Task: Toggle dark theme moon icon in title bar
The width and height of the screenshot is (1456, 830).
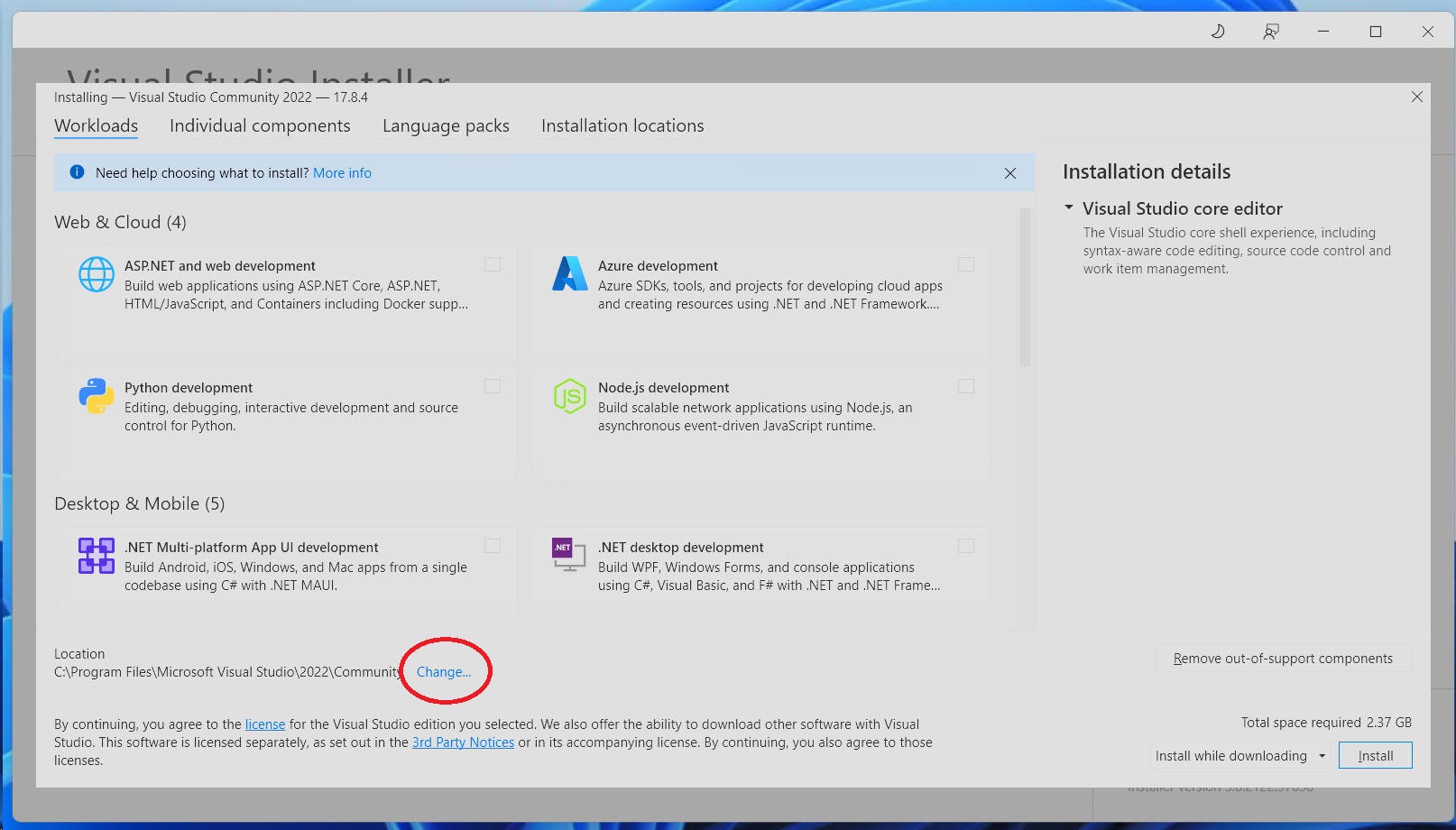Action: (1218, 32)
